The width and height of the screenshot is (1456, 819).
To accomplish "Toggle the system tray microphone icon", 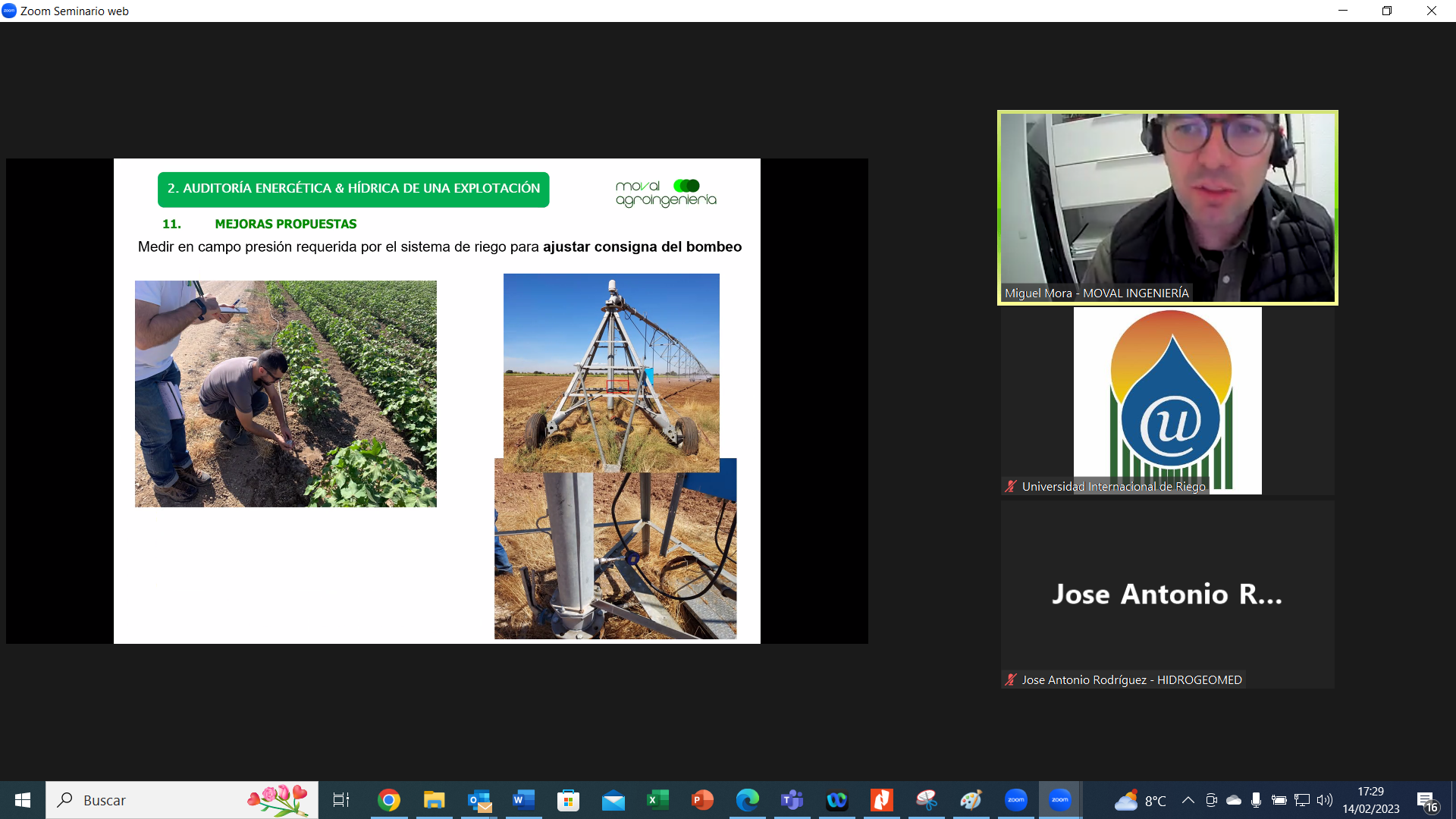I will click(1256, 800).
